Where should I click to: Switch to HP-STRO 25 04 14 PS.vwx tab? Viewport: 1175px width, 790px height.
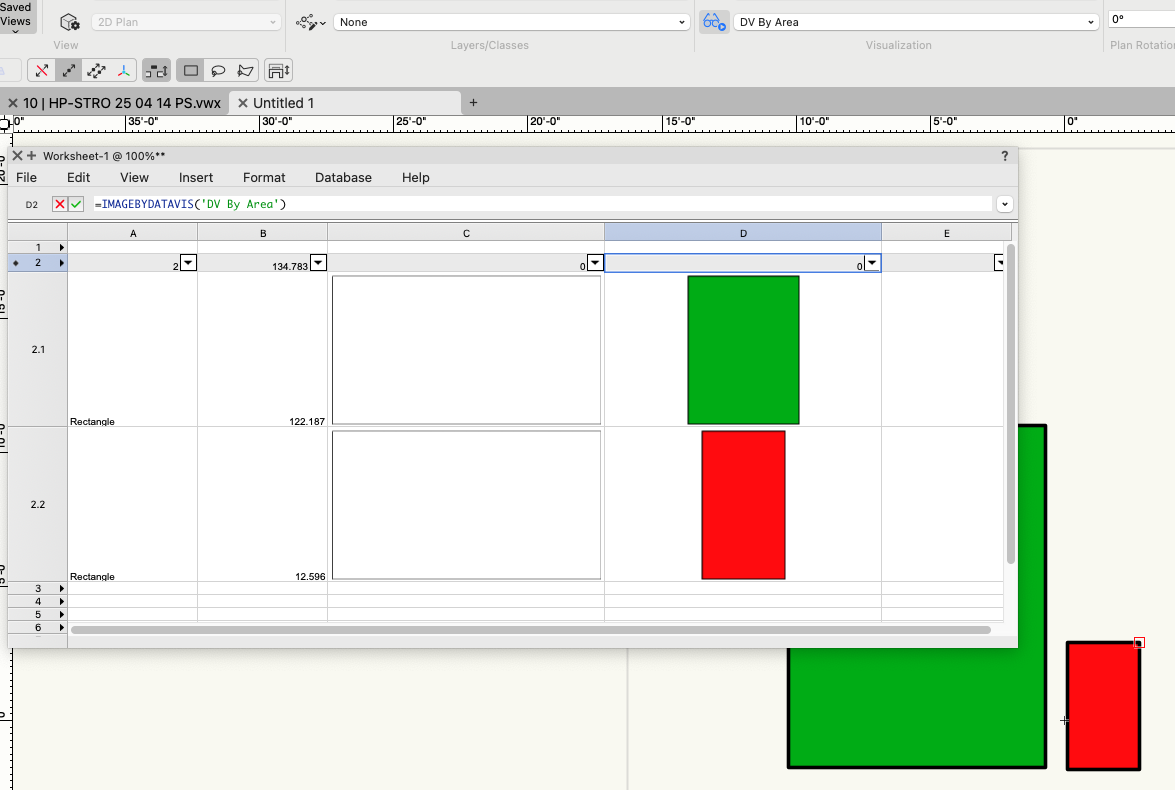click(121, 103)
